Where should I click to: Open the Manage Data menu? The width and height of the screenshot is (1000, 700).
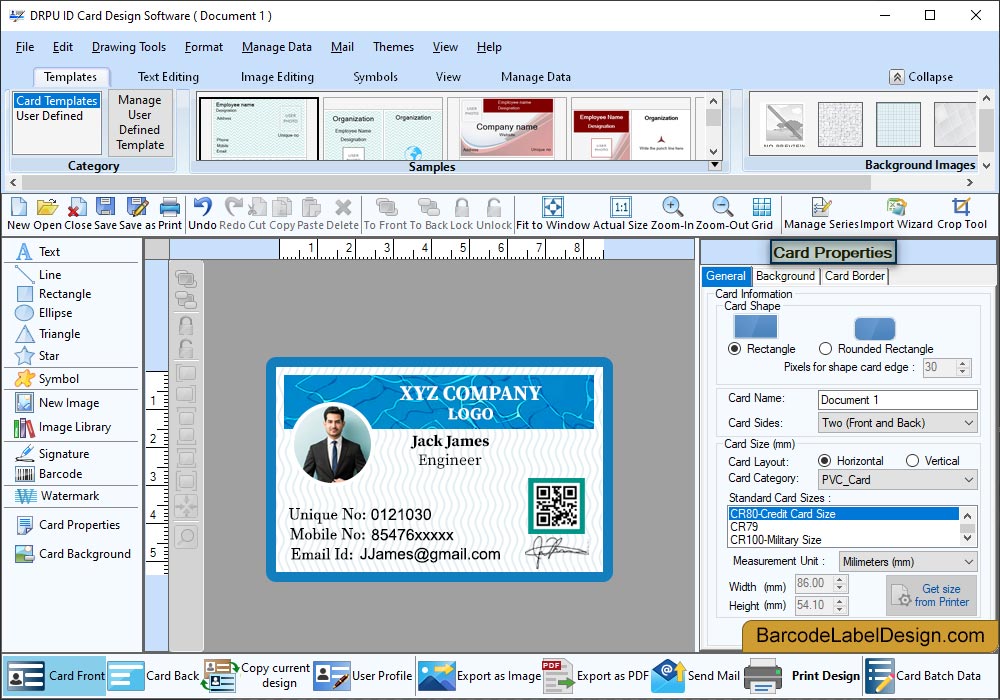(x=277, y=47)
